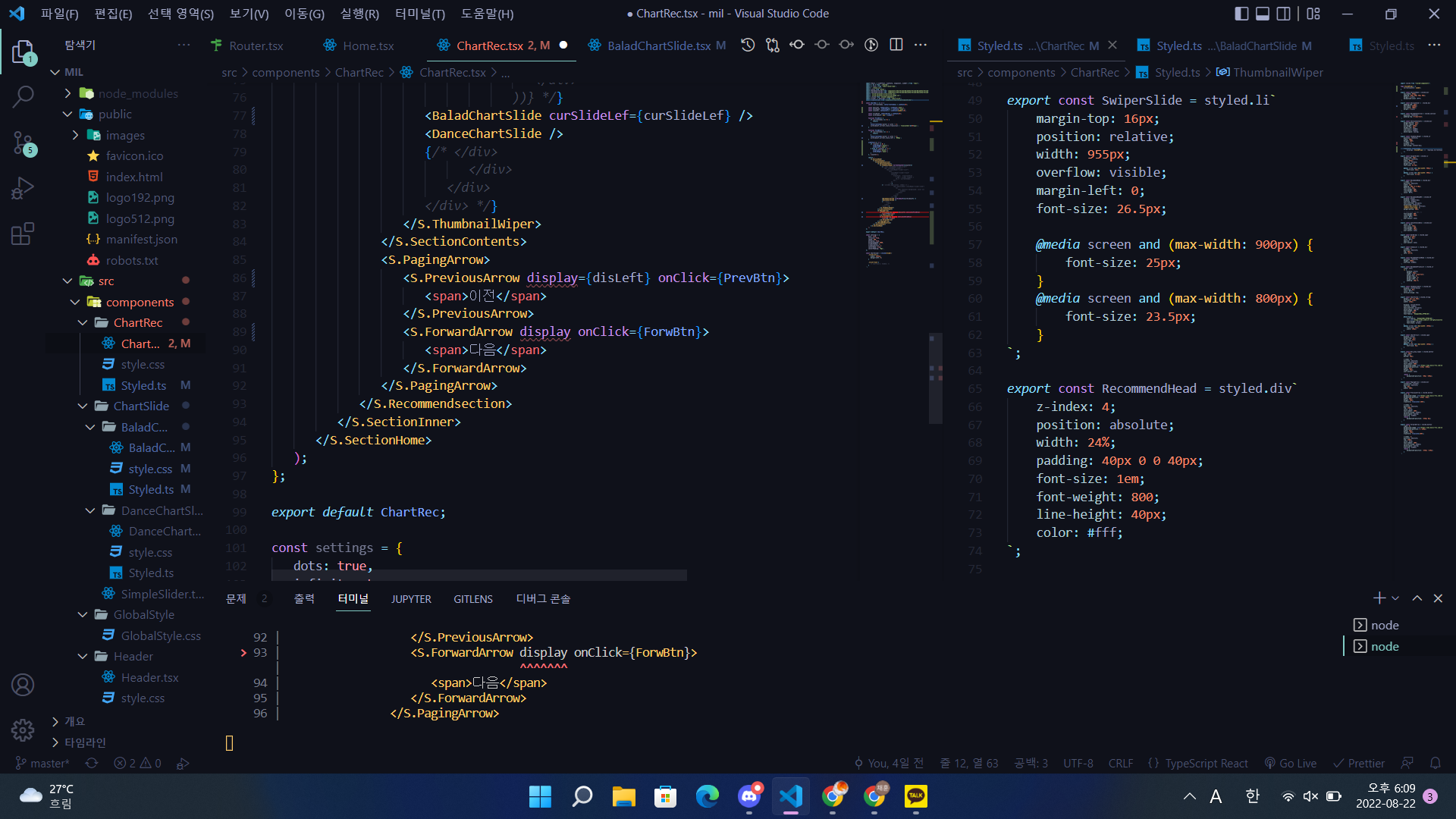Screen dimensions: 1456x819
Task: Open notifications bell in status bar
Action: coord(1435,763)
